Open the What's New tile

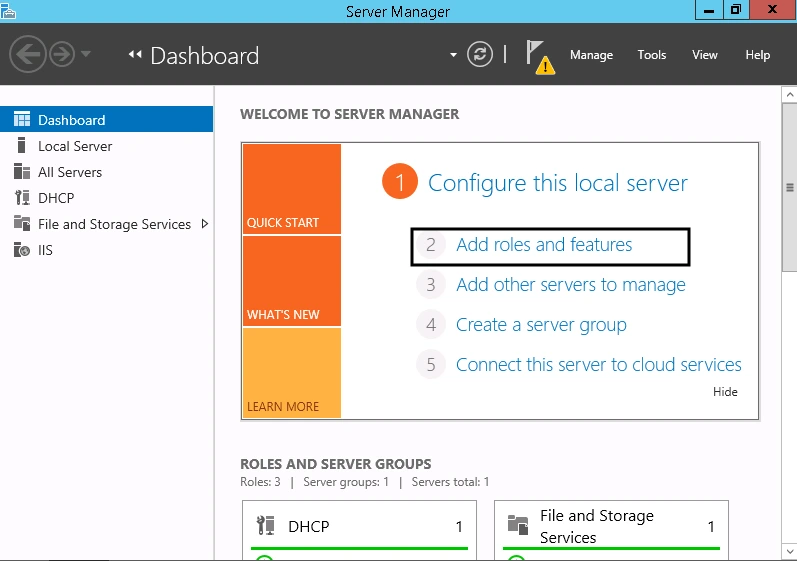[292, 281]
